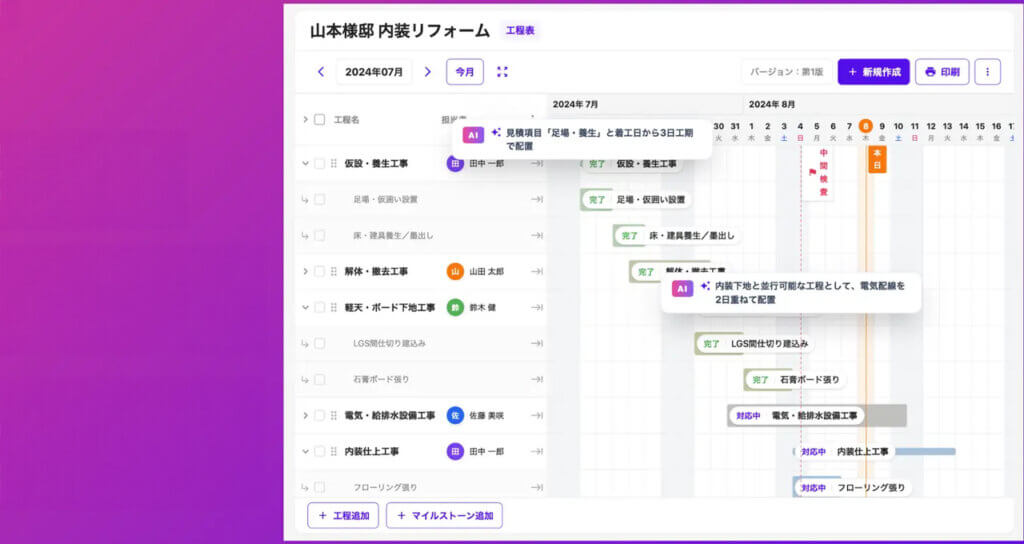Collapse the 仮設・養生工事 group

tap(305, 163)
